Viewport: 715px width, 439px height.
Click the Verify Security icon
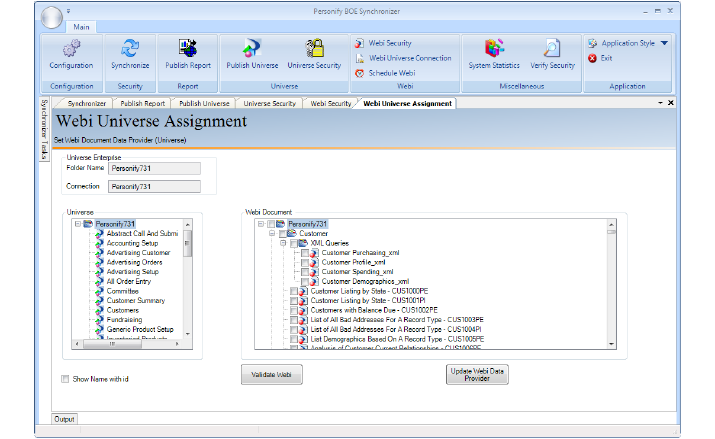(x=551, y=50)
